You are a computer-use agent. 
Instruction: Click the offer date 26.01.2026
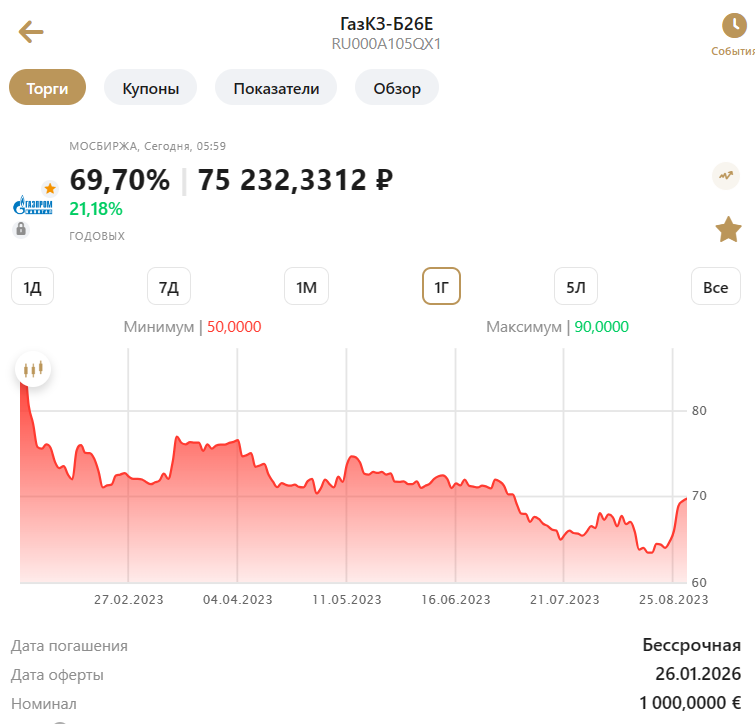tap(698, 674)
